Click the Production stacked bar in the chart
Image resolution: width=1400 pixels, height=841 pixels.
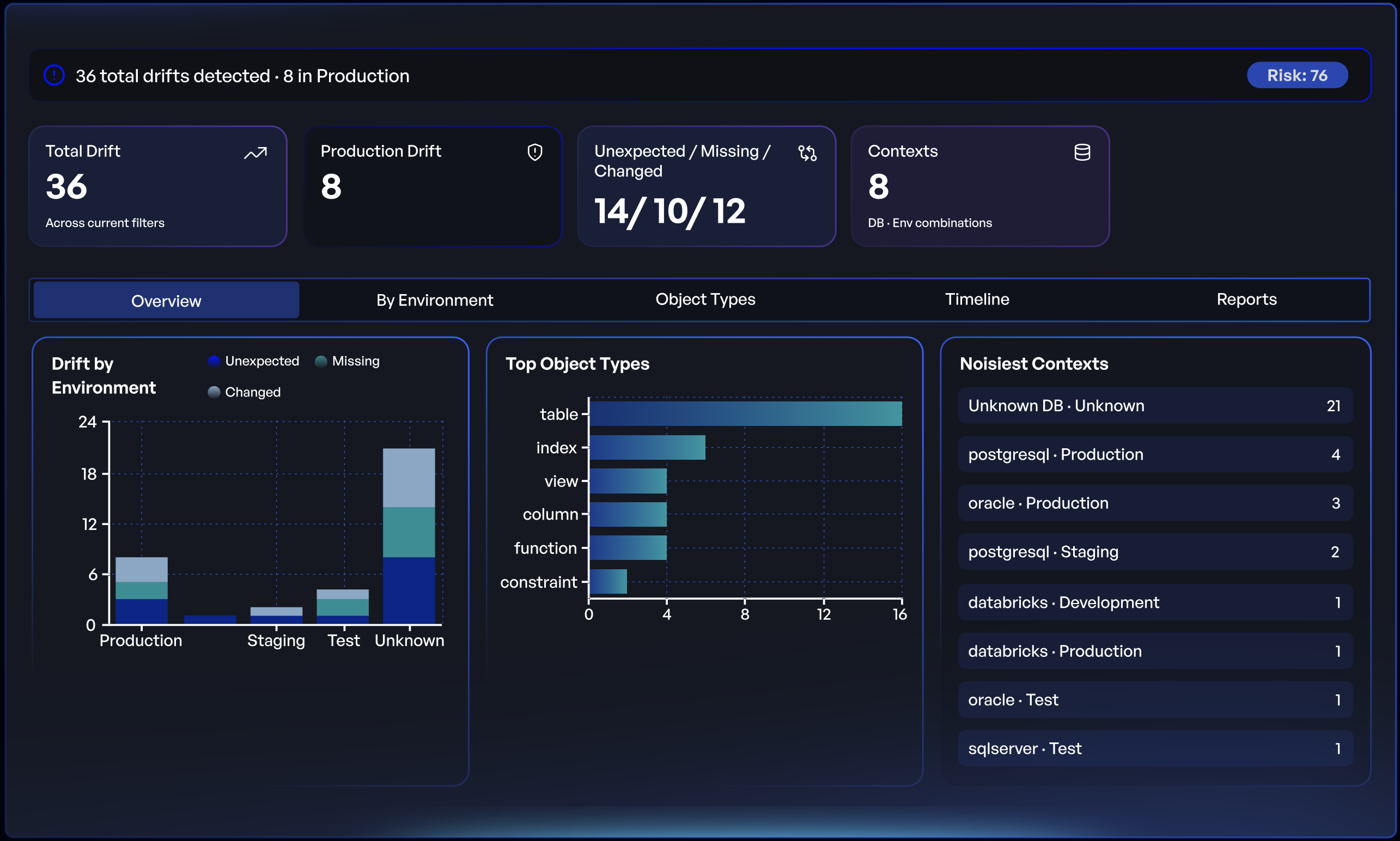[x=141, y=589]
